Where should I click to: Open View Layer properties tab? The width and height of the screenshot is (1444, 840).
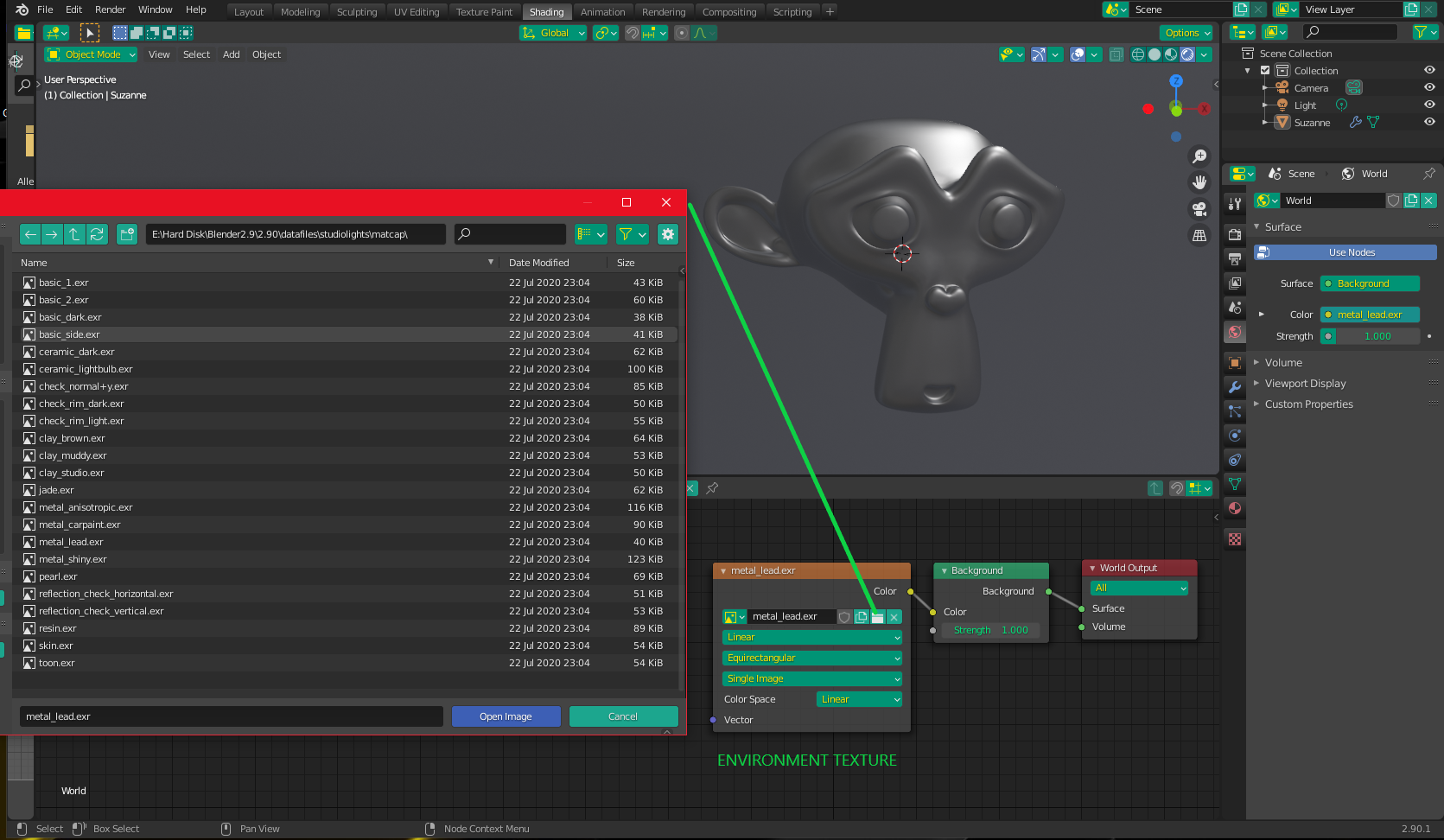click(x=1235, y=283)
